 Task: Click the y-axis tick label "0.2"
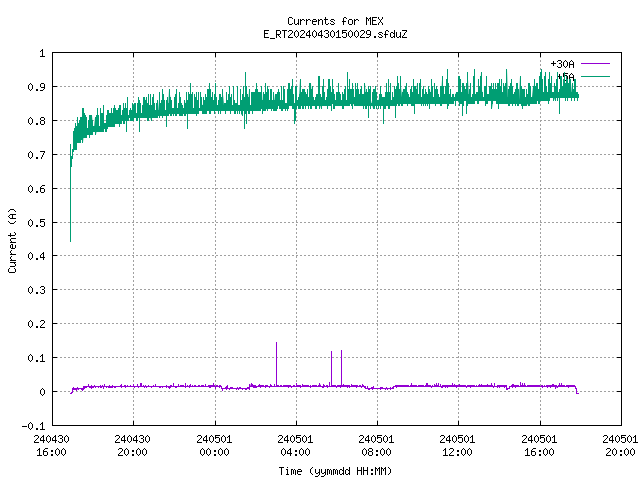pos(36,324)
